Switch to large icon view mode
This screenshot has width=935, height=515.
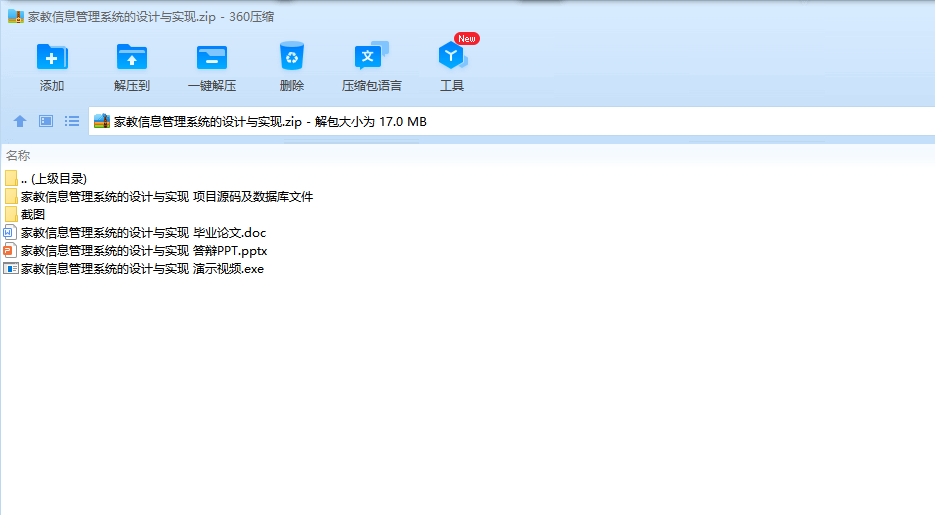(x=46, y=122)
